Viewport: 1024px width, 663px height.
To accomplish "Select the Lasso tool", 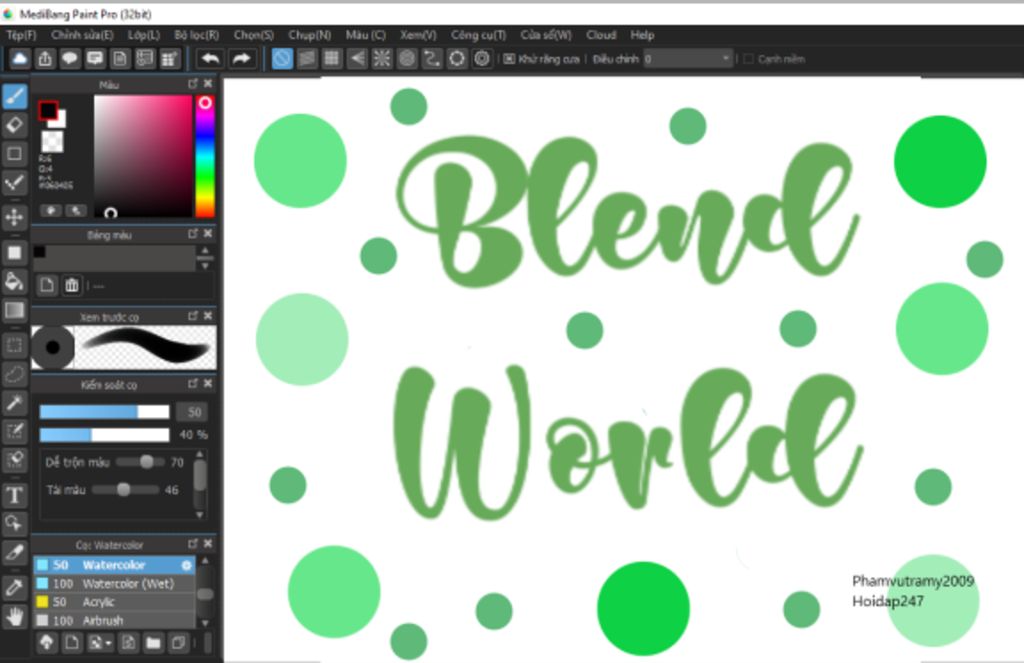I will pyautogui.click(x=14, y=374).
